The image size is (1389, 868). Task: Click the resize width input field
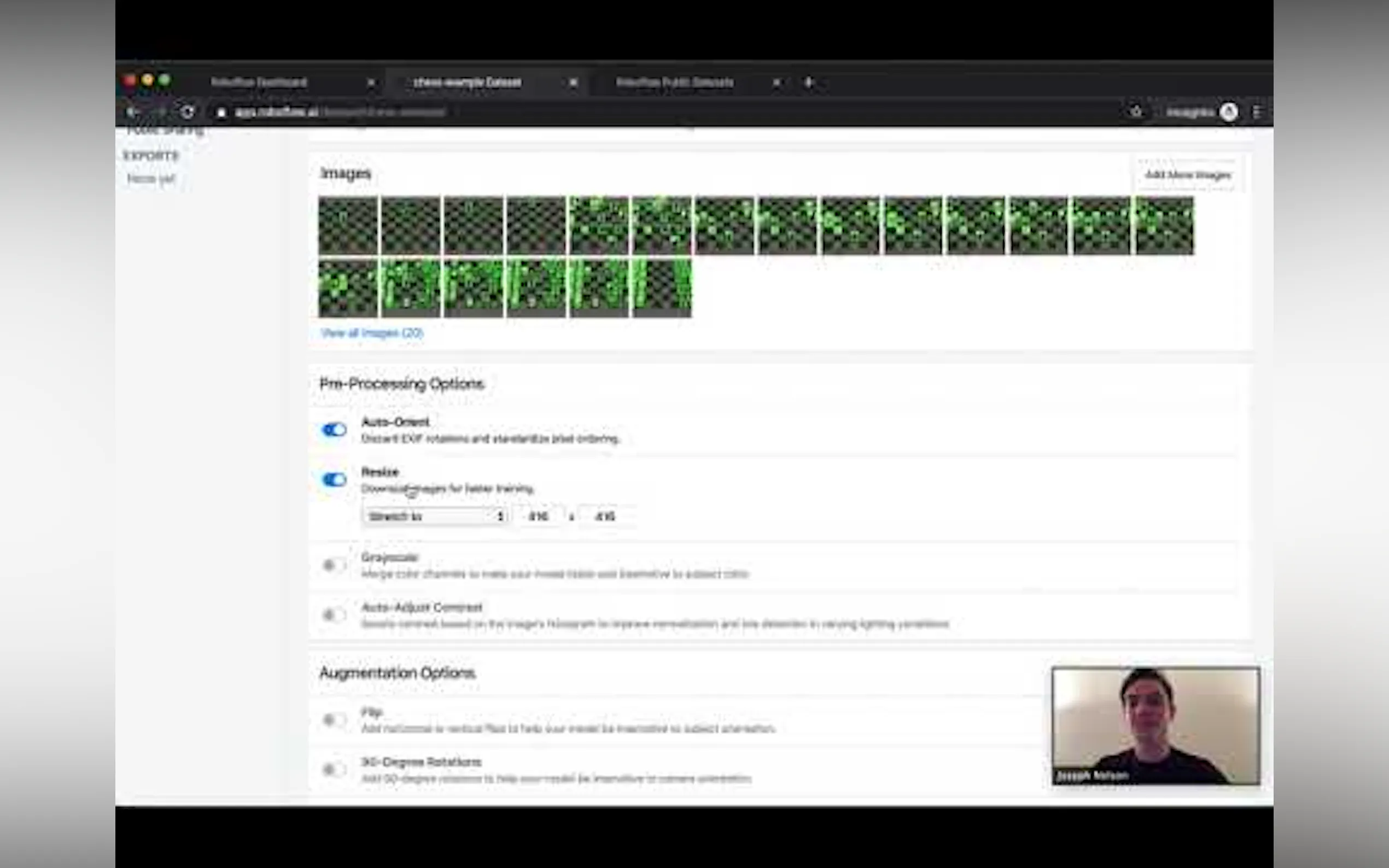pyautogui.click(x=538, y=516)
